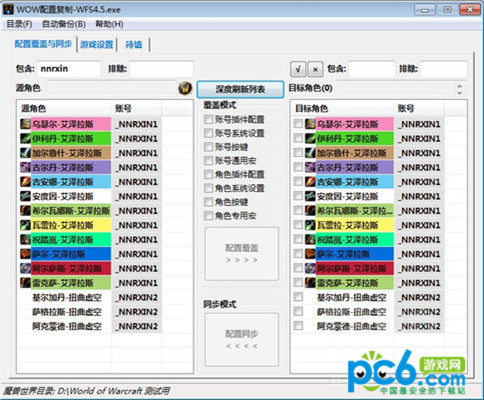Check target character 萨格拉斯-扭曲虚空 checkbox
Screen dimensions: 484x400
pos(298,311)
